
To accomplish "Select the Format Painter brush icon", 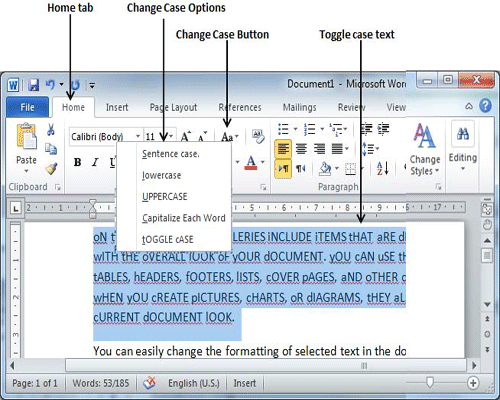I will coord(51,169).
